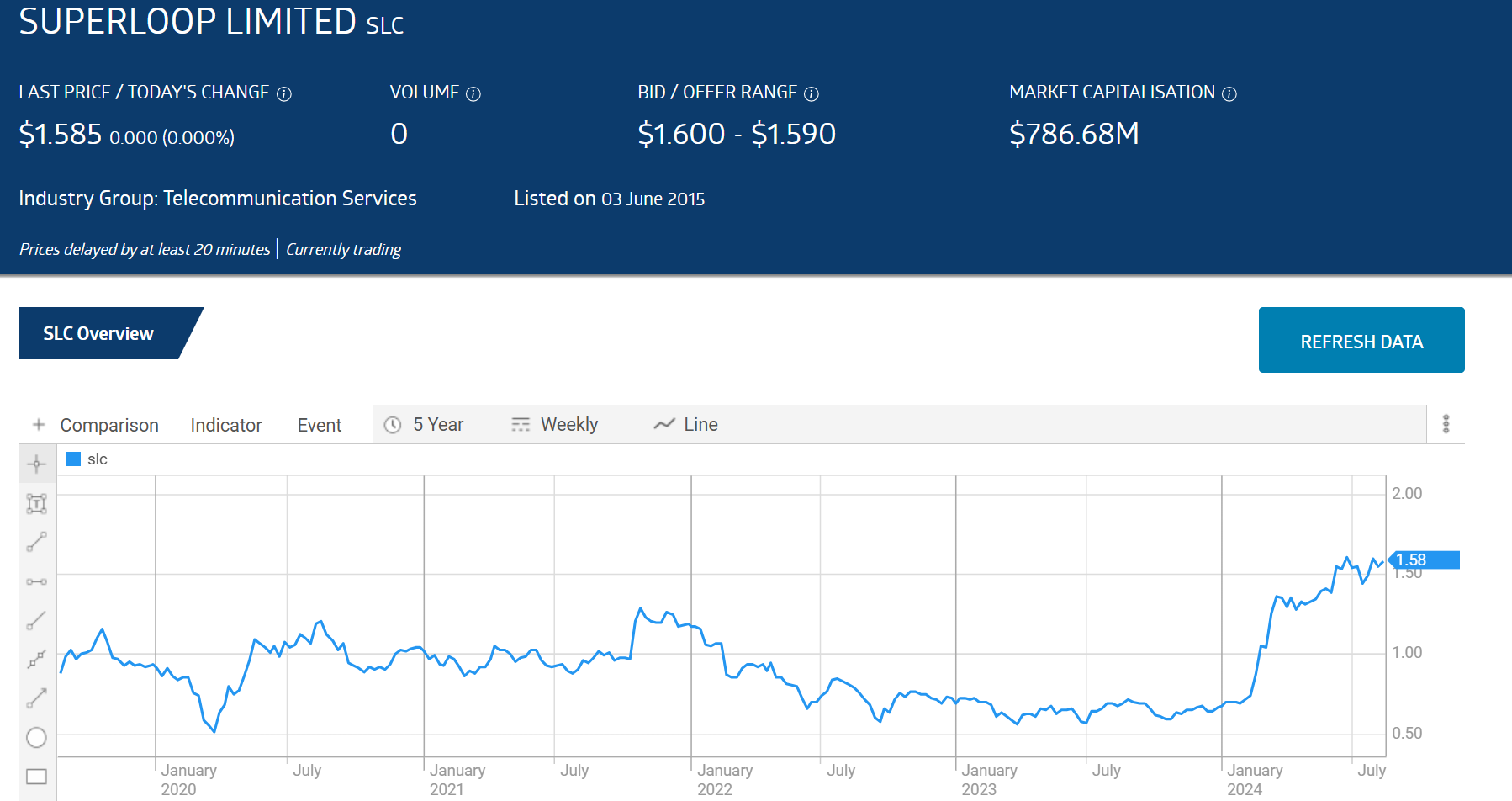The height and width of the screenshot is (801, 1512).
Task: Click the last price $1.585 value
Action: click(61, 135)
